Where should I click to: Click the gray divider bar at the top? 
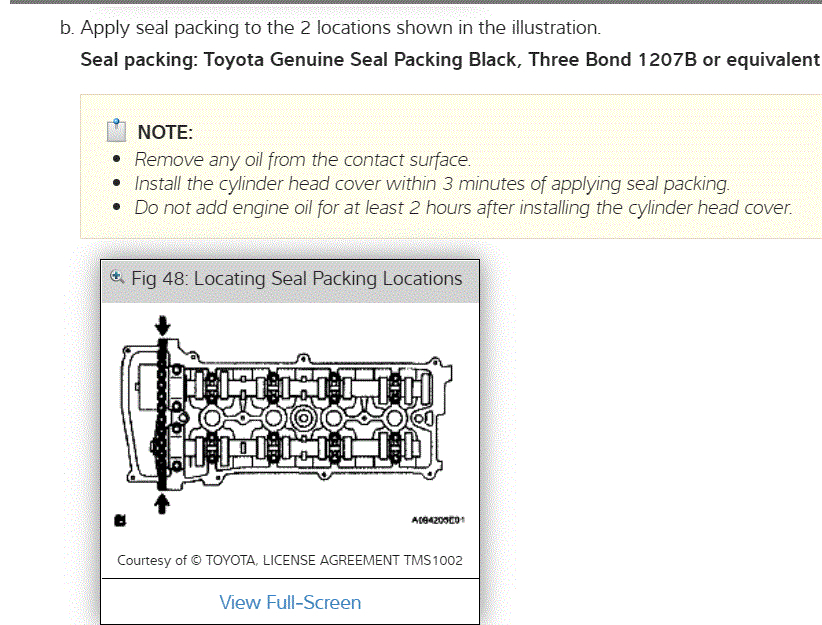tap(411, 3)
